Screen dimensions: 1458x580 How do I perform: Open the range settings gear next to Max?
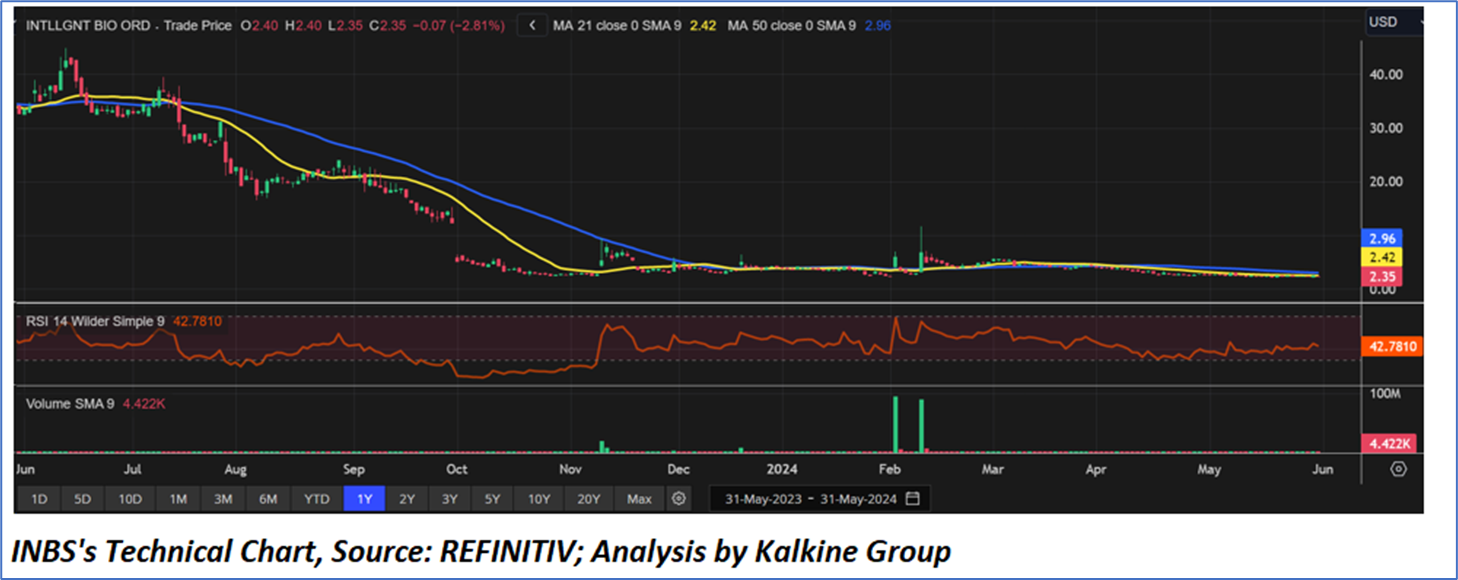tap(679, 498)
